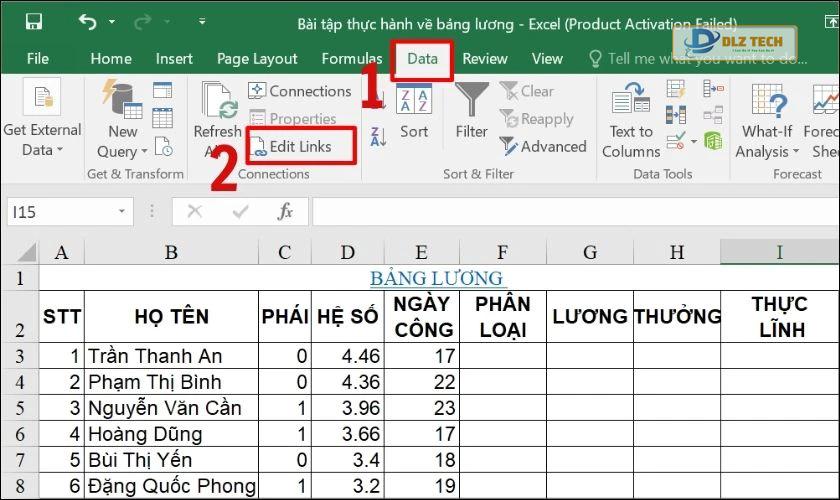The height and width of the screenshot is (500, 840).
Task: Switch to the Formulas tab
Action: tap(352, 58)
